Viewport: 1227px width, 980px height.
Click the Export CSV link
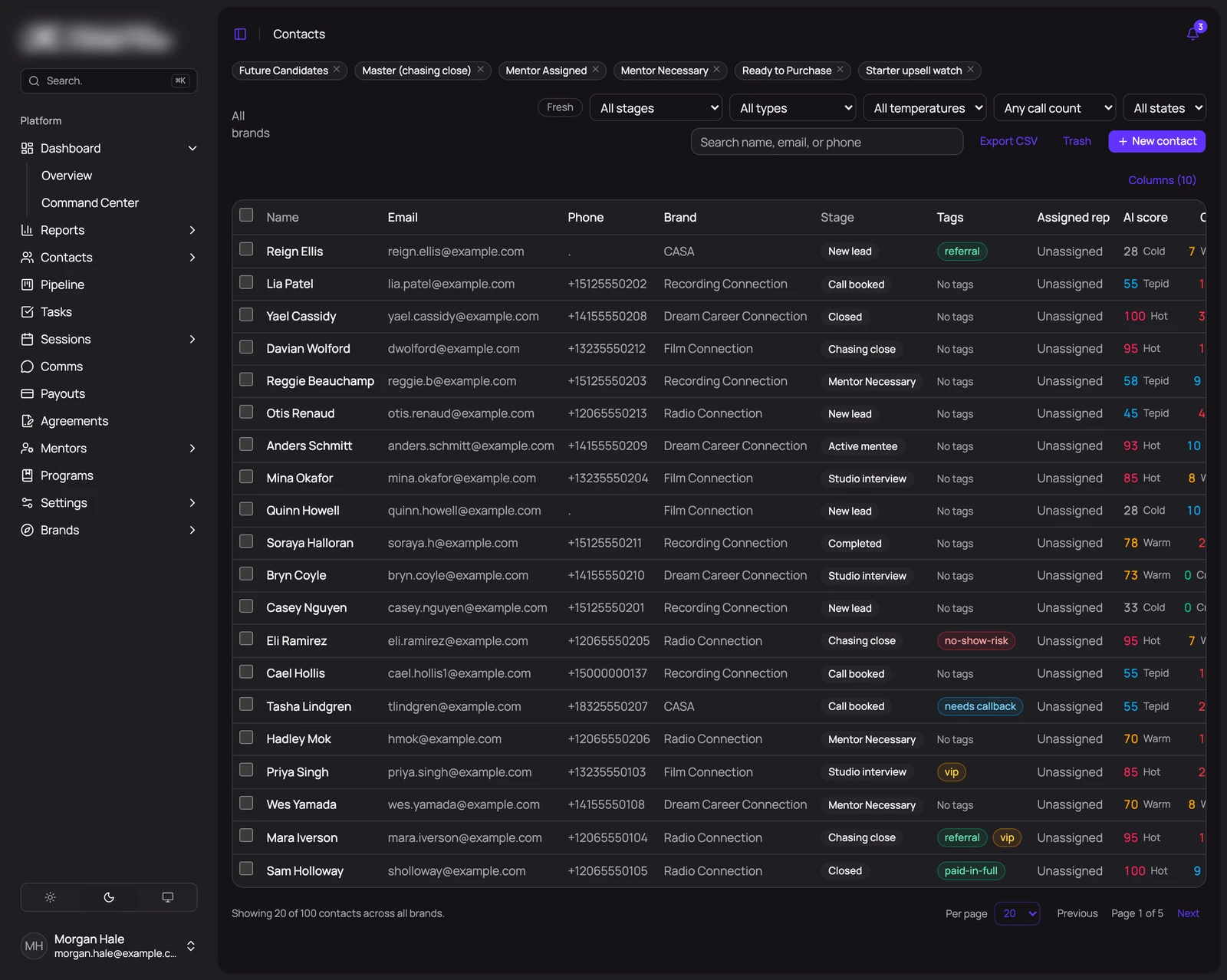point(1008,141)
